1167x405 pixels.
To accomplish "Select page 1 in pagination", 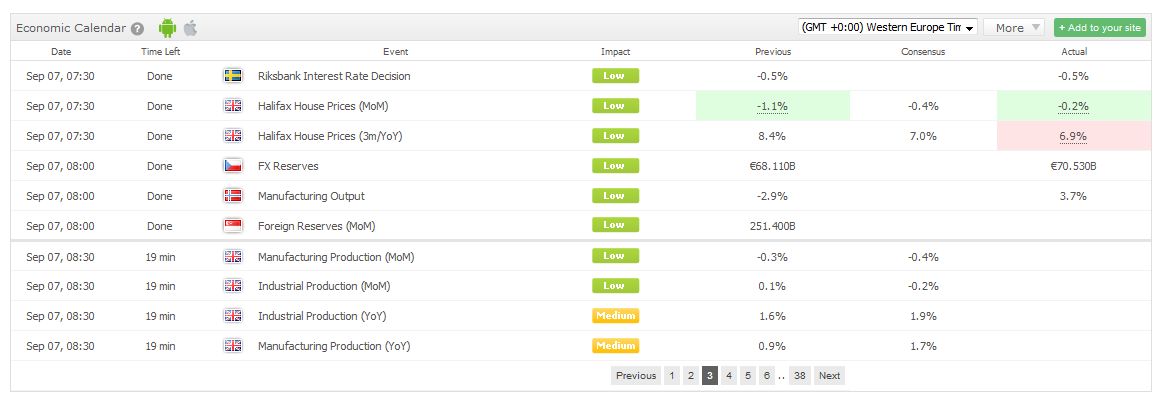I will tap(671, 376).
